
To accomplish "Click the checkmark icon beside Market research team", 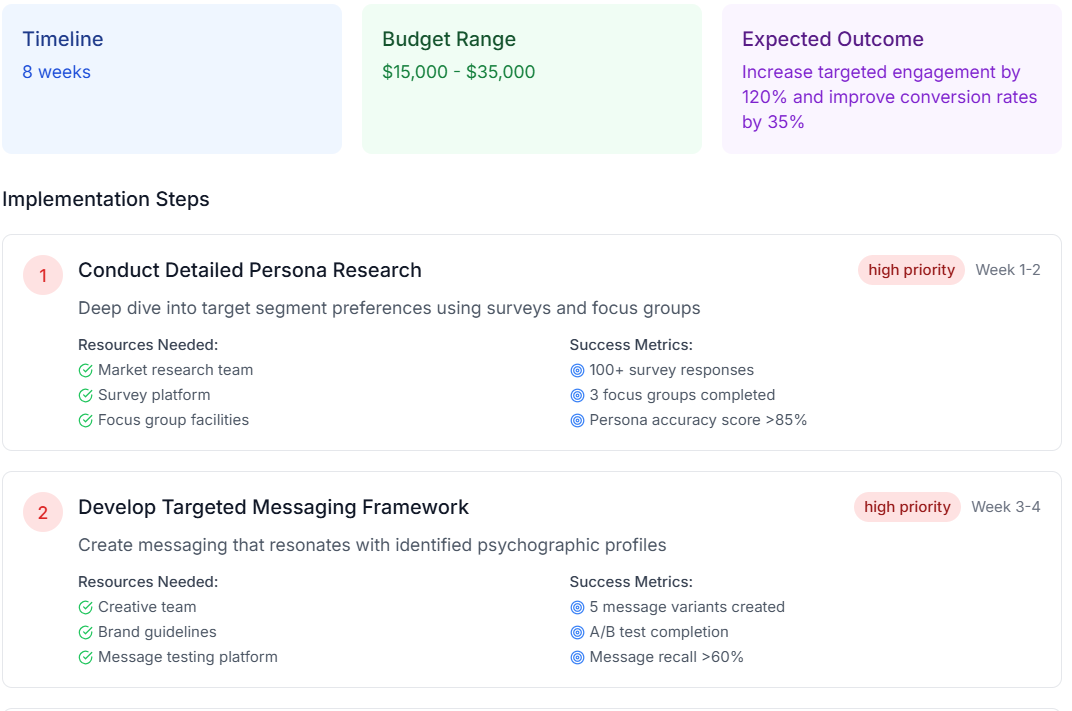I will click(86, 370).
